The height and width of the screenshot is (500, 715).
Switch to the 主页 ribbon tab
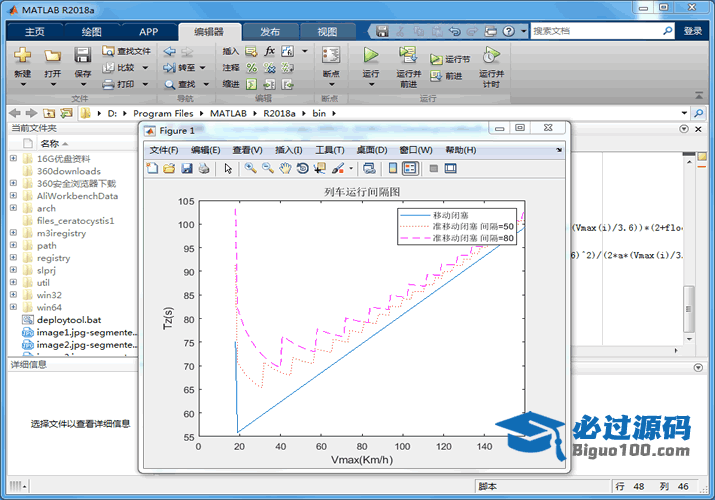[x=35, y=32]
